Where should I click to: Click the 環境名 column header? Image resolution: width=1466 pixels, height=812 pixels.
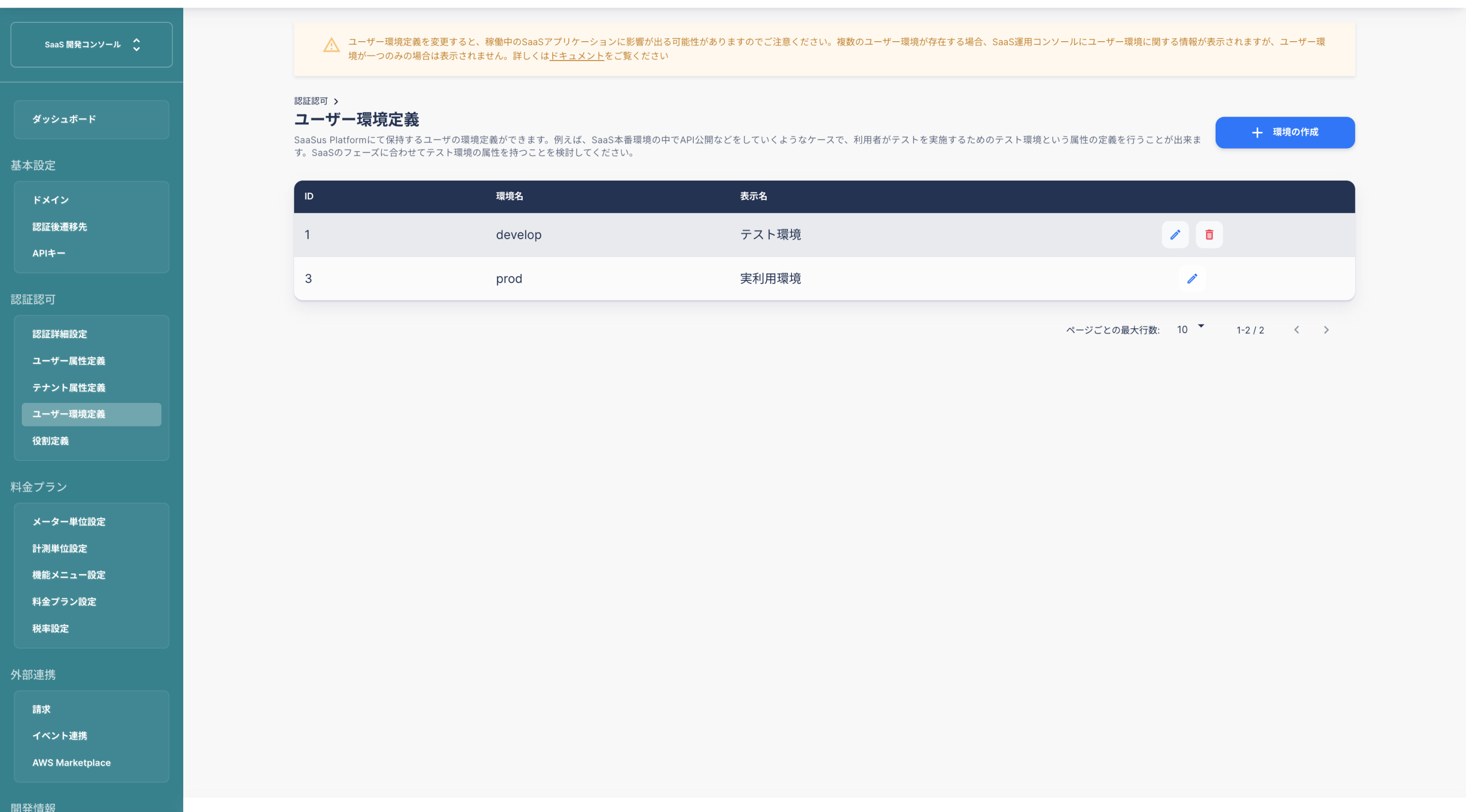510,197
